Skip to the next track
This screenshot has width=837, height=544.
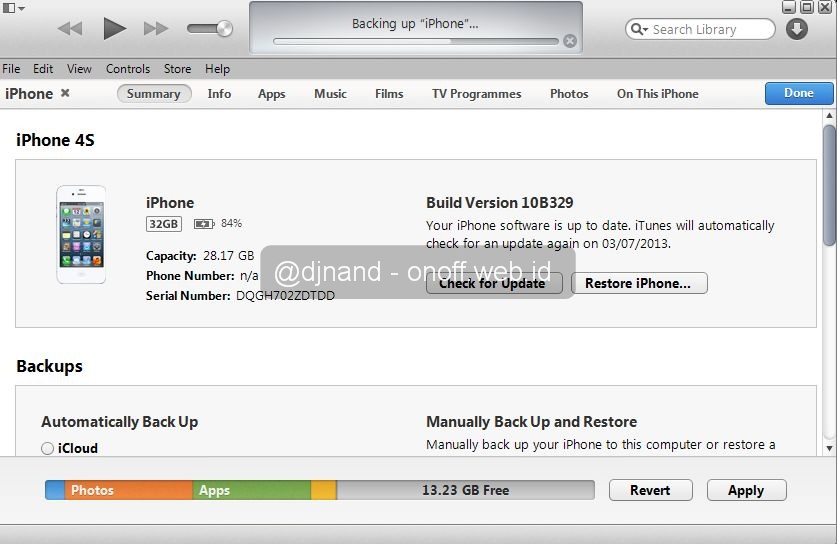point(156,28)
